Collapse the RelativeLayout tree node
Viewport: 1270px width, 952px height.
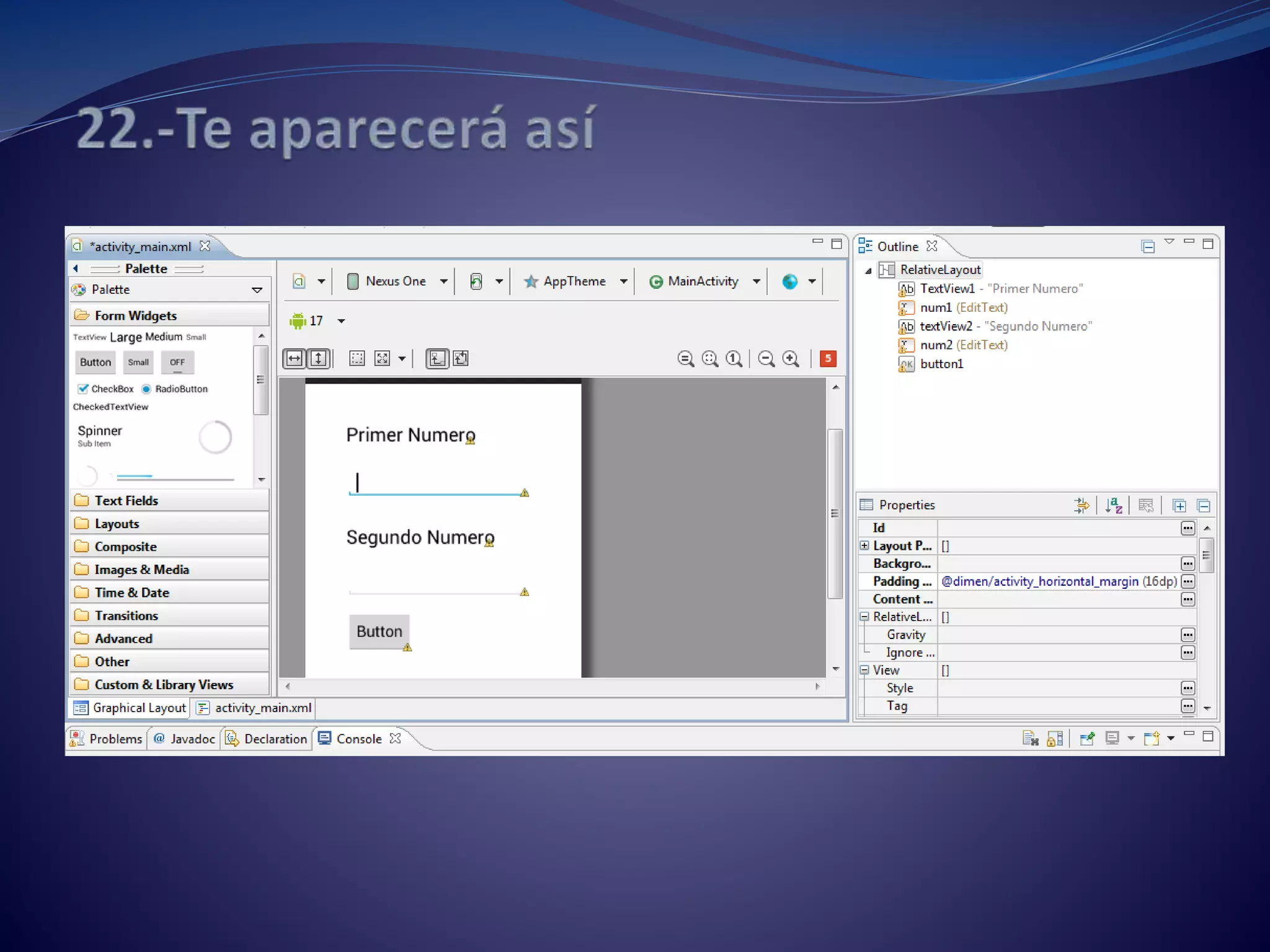868,270
